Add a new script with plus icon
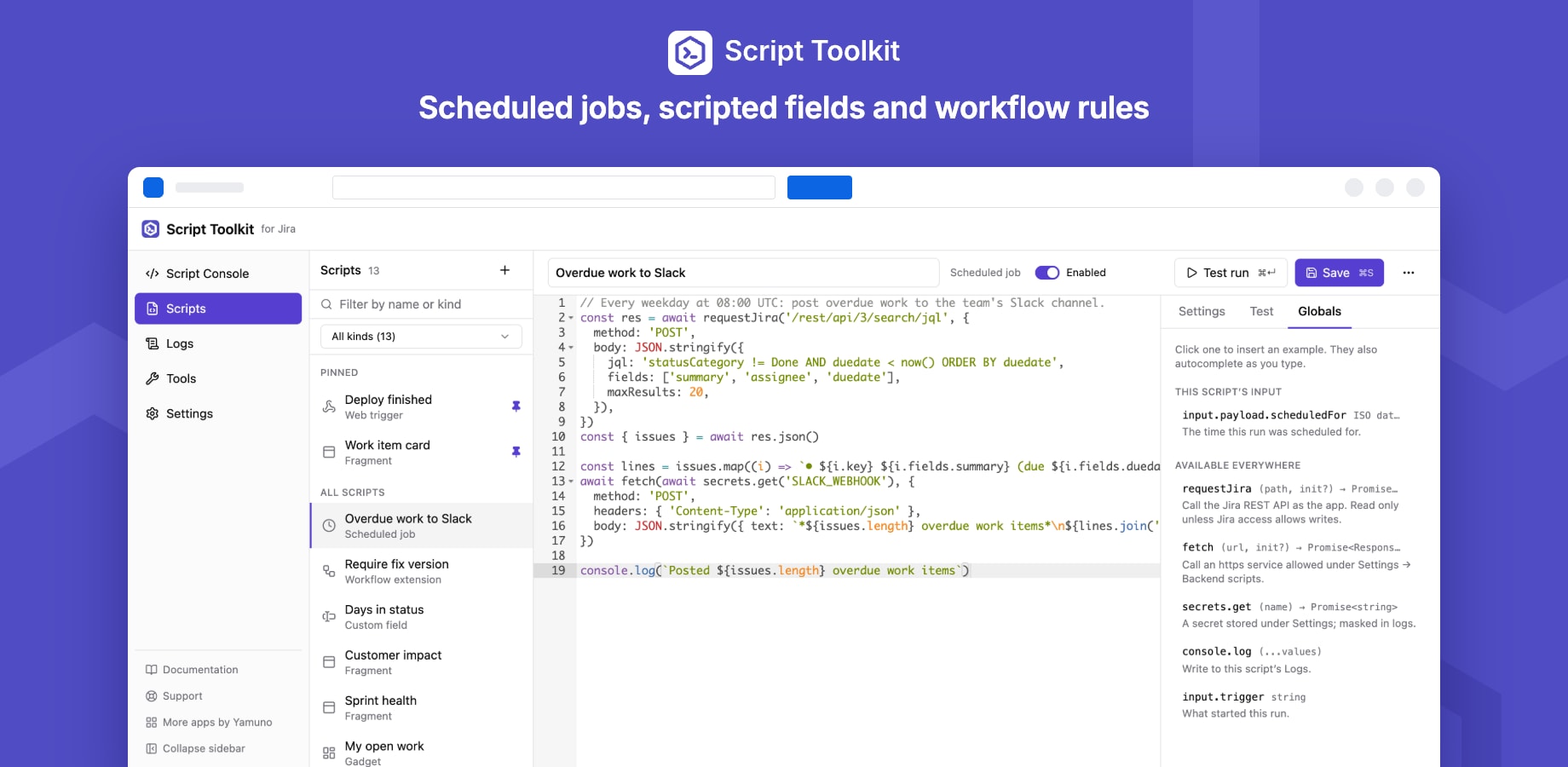1568x767 pixels. tap(504, 270)
